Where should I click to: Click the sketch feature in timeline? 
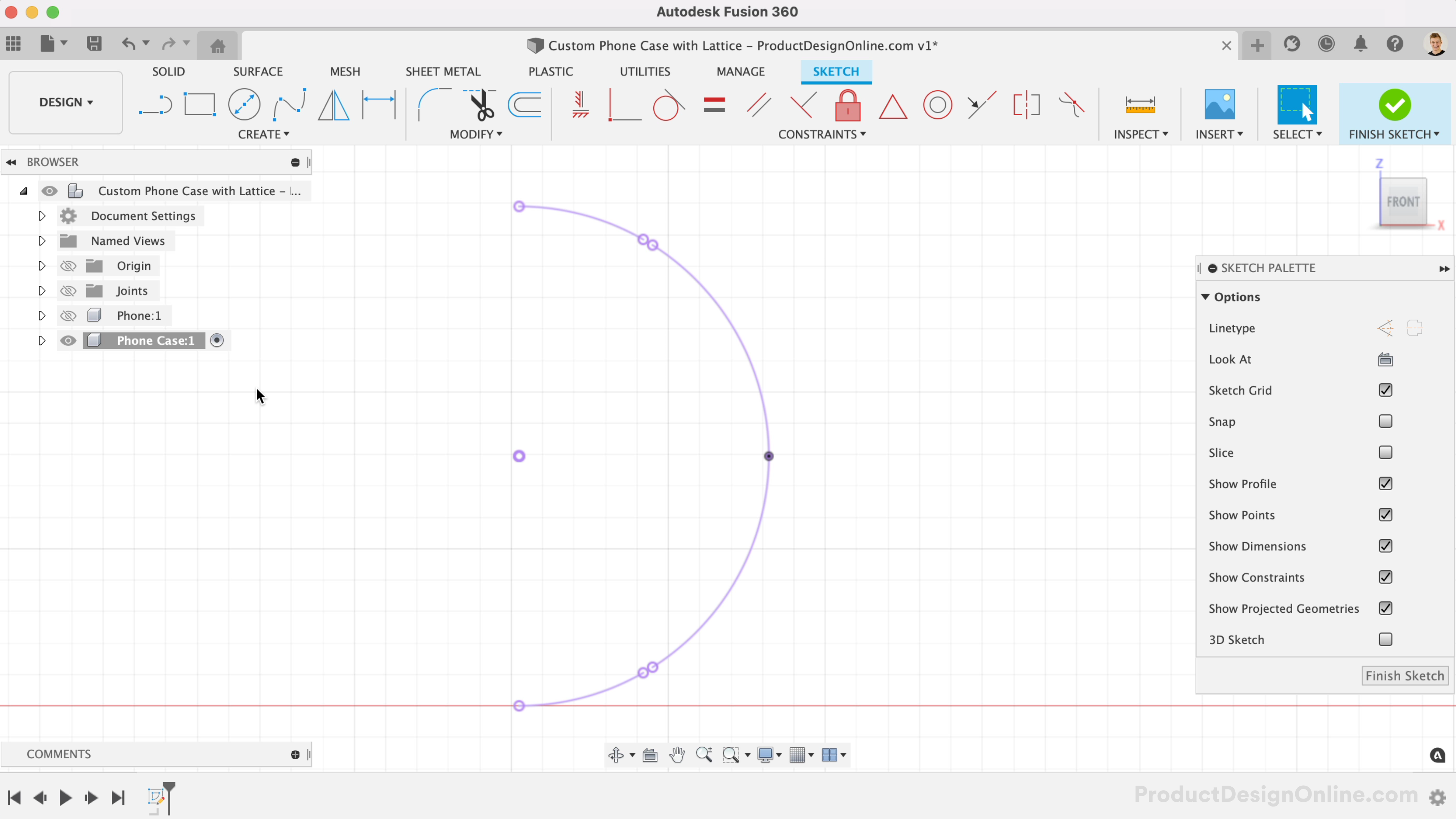tap(155, 797)
